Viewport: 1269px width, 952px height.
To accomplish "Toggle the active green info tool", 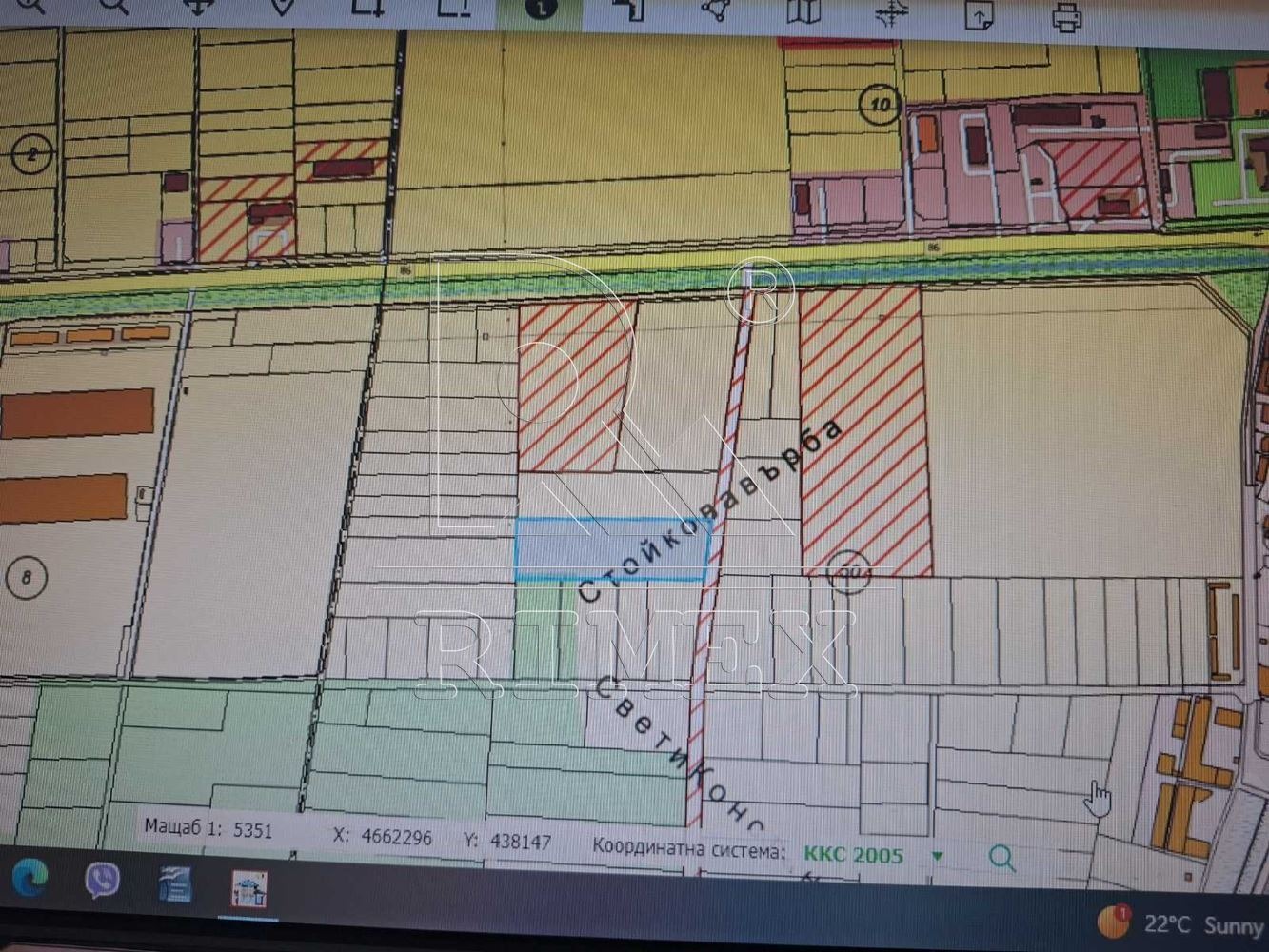I will point(541,8).
